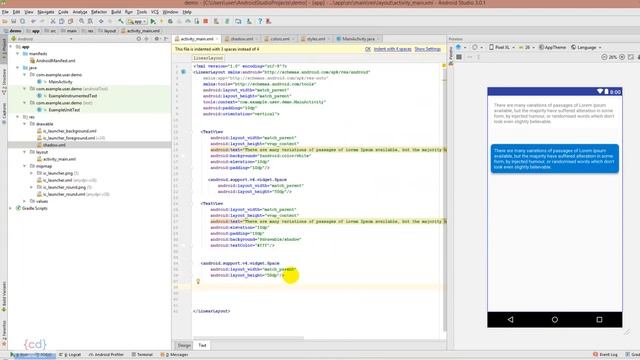Click Show Settings link
The height and width of the screenshot is (360, 640).
tap(427, 49)
